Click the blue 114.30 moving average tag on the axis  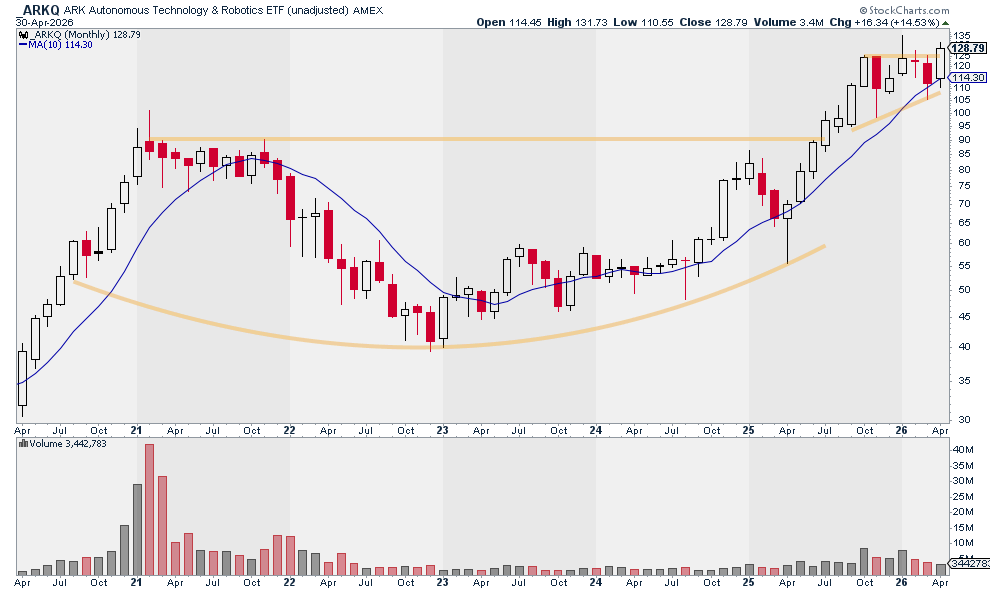[968, 78]
